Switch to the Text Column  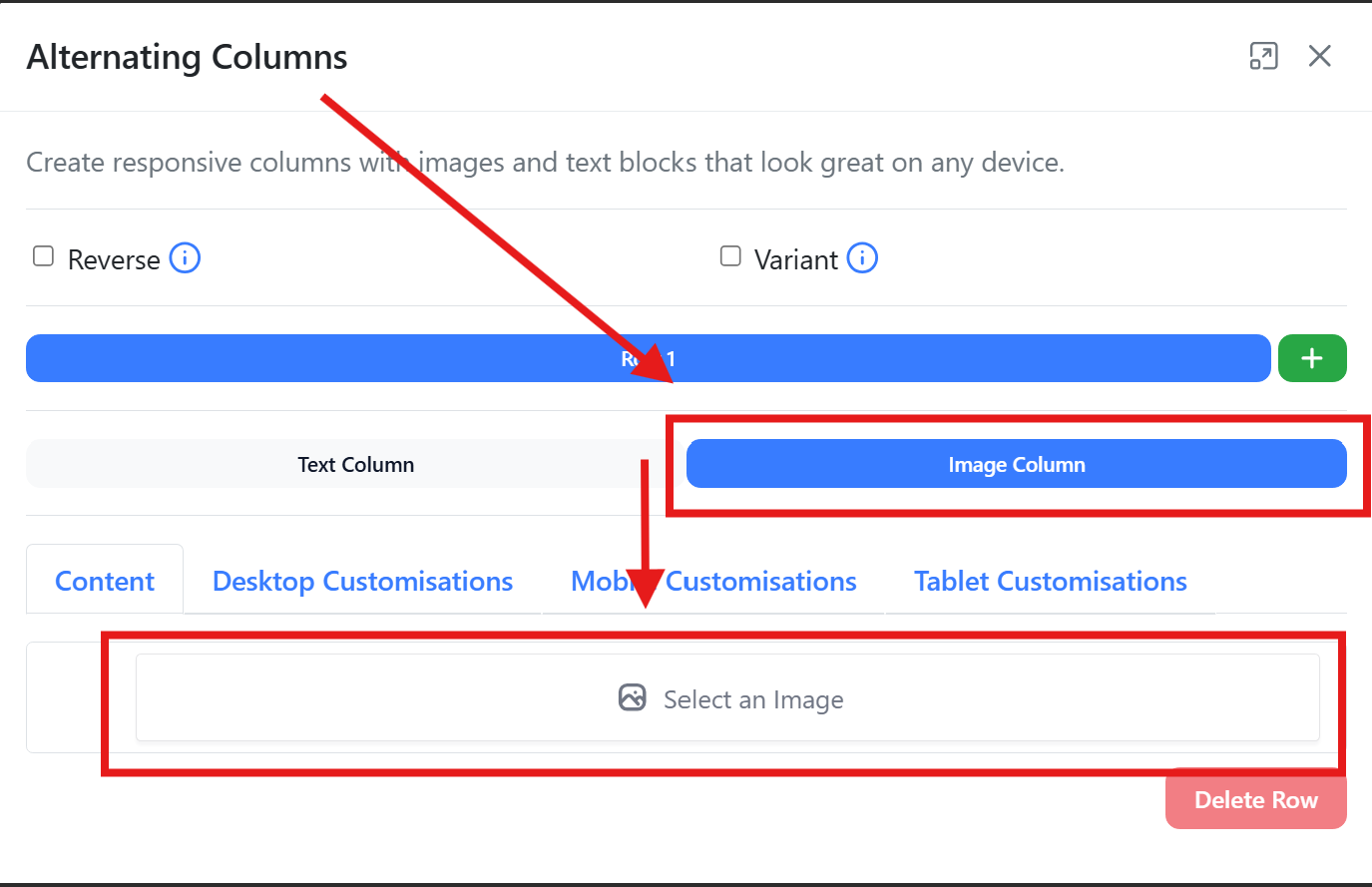tap(355, 465)
